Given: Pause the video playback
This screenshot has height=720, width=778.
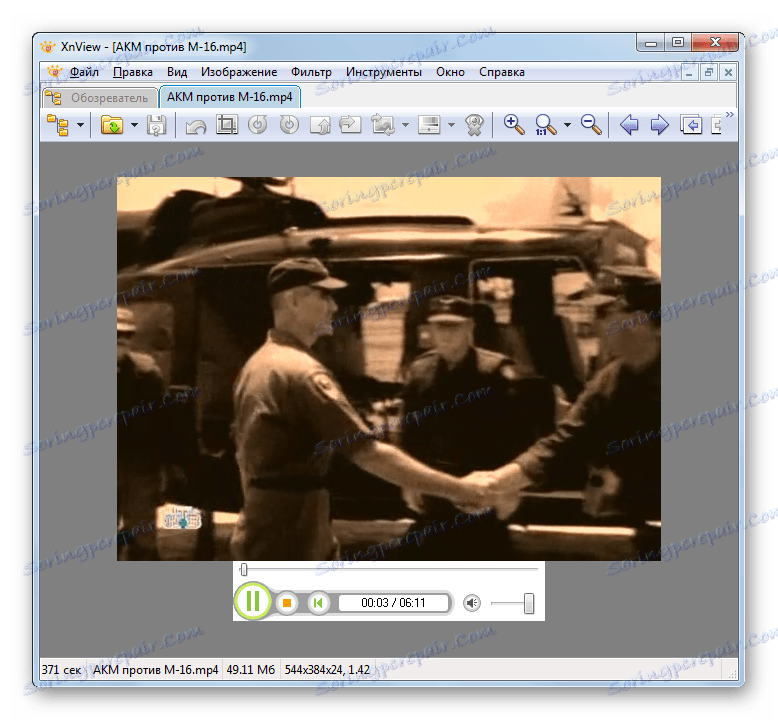Looking at the screenshot, I should point(253,601).
